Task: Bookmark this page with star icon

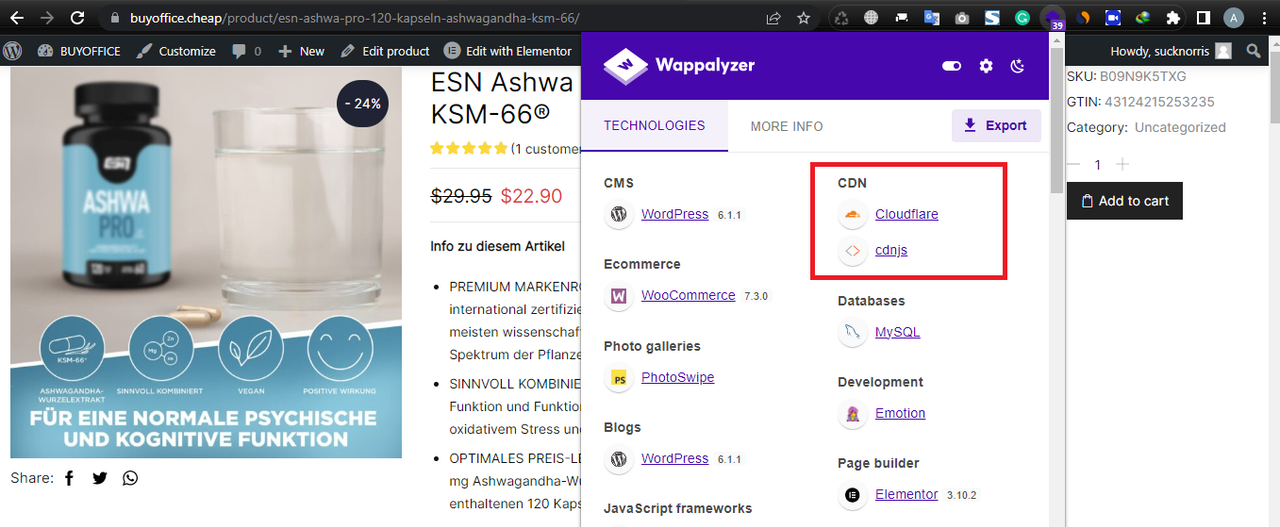Action: (x=804, y=18)
